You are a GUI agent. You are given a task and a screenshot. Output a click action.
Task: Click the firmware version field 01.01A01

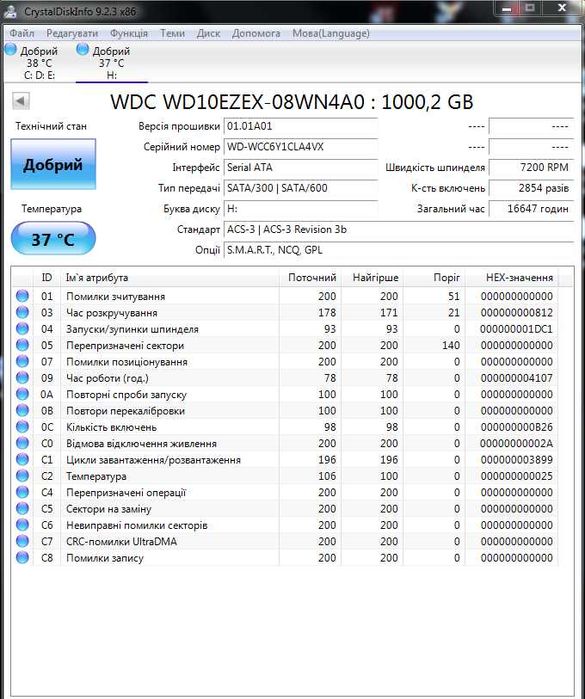tap(301, 126)
